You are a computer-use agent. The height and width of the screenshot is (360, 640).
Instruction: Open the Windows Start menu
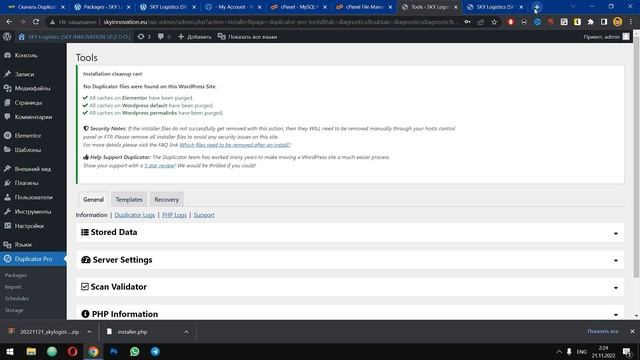[x=10, y=351]
